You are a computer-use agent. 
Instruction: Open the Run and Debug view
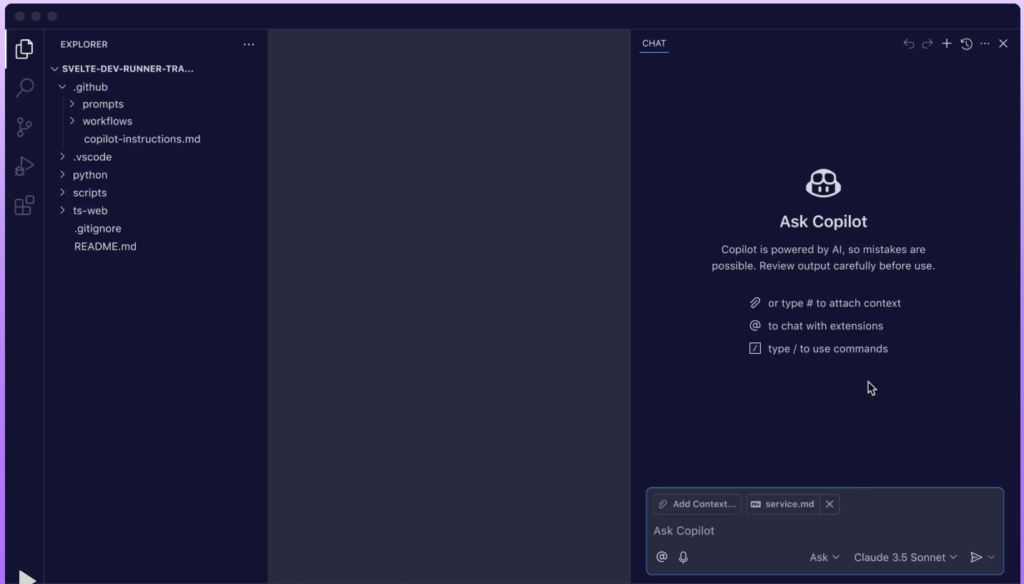[x=24, y=167]
